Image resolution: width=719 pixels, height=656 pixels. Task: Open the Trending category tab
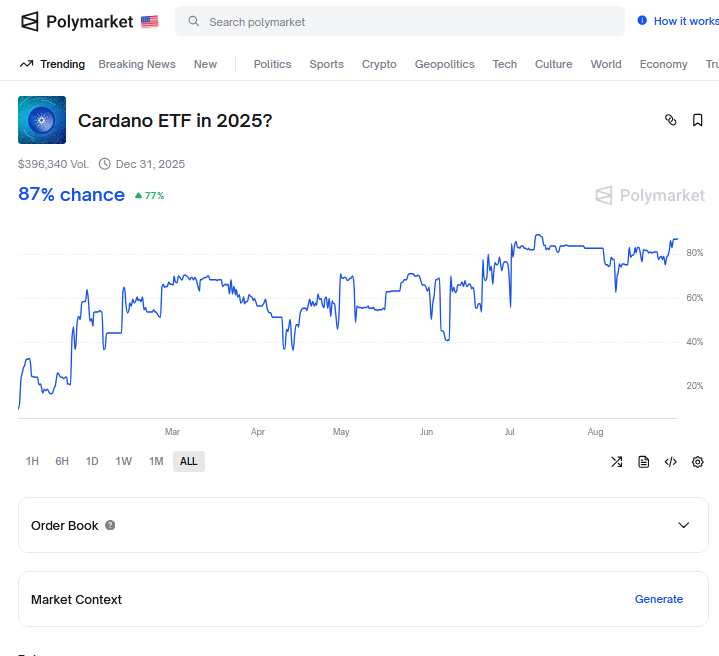pos(52,64)
